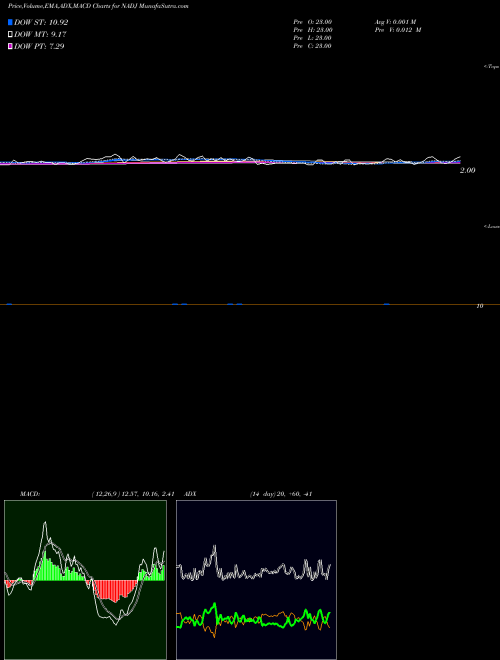Click the white DOW MT legend swatch
Screen dimensions: 500x660
tap(10, 35)
